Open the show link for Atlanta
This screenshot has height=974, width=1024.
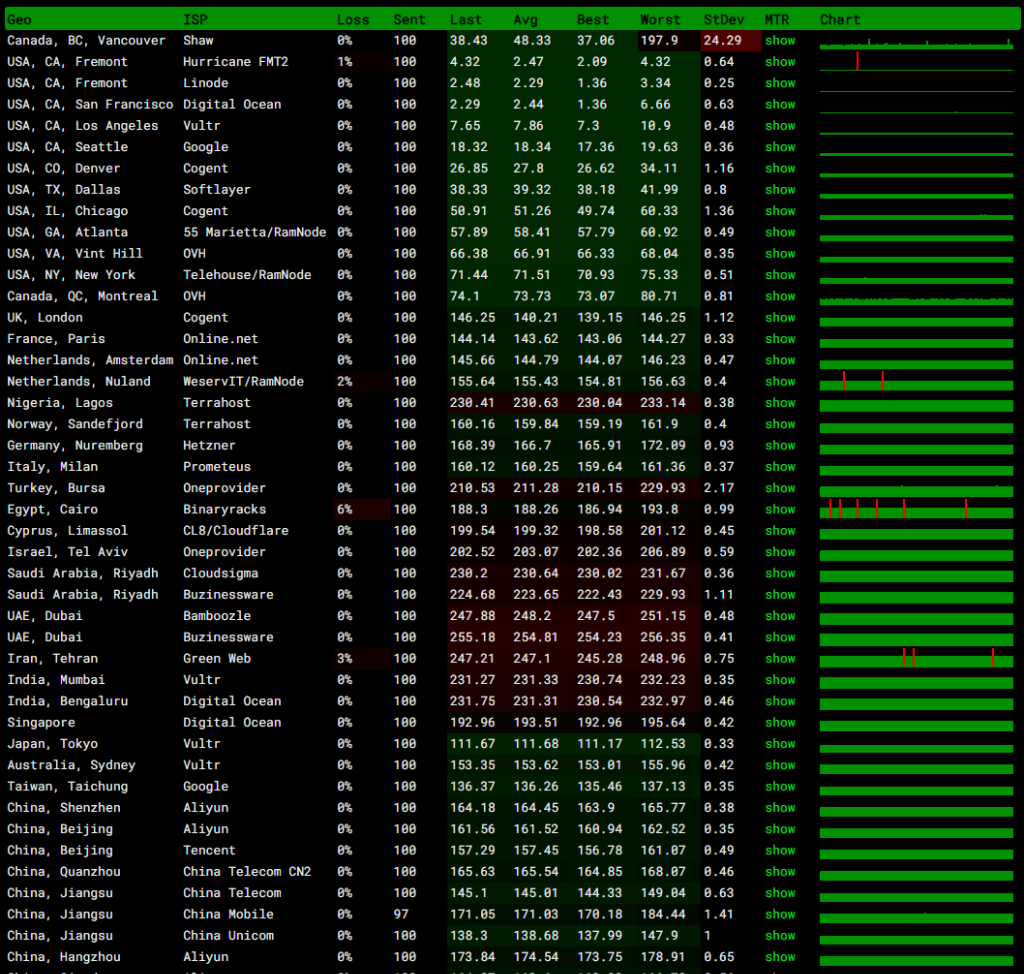click(780, 233)
